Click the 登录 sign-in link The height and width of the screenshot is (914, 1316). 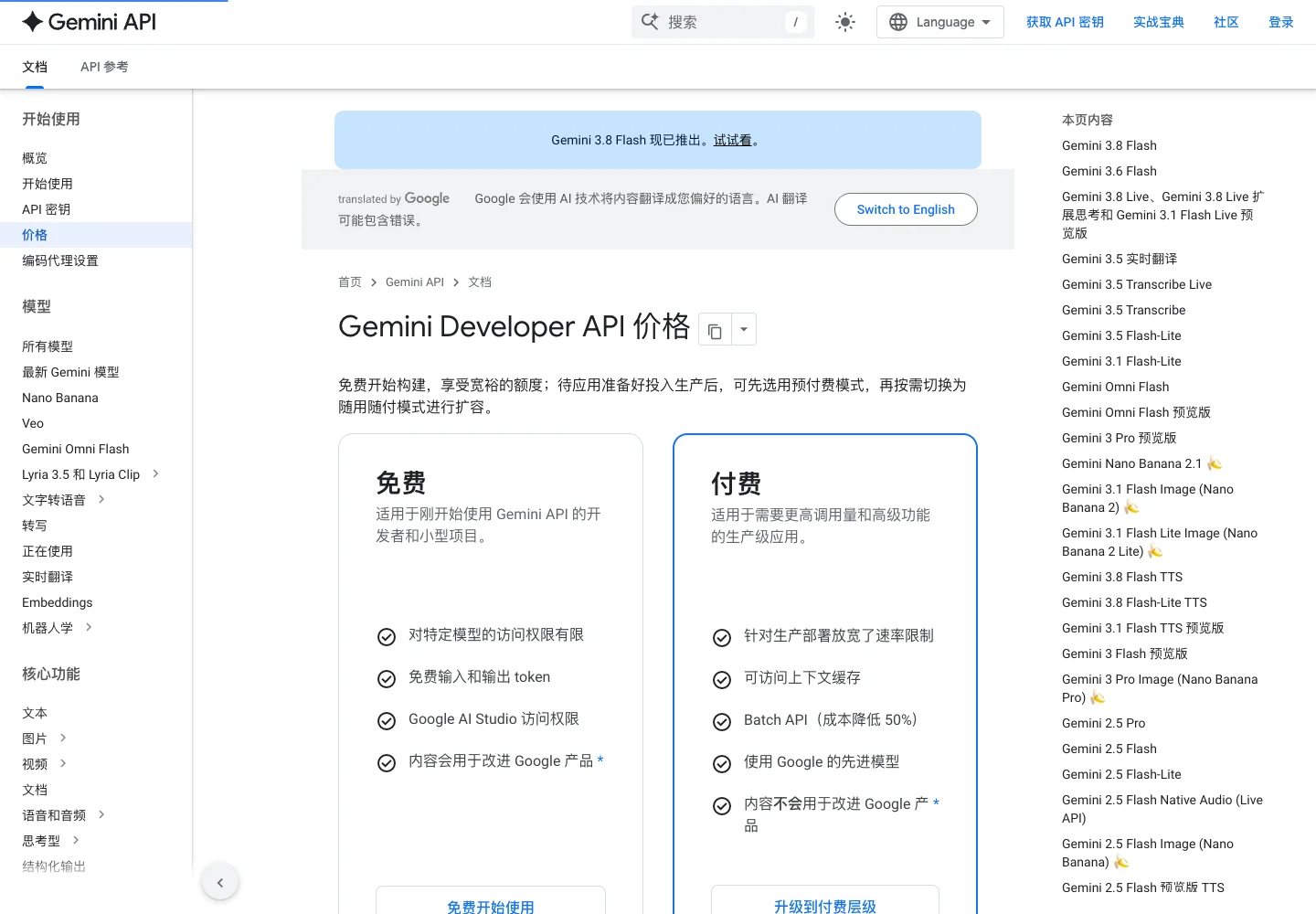[1281, 22]
